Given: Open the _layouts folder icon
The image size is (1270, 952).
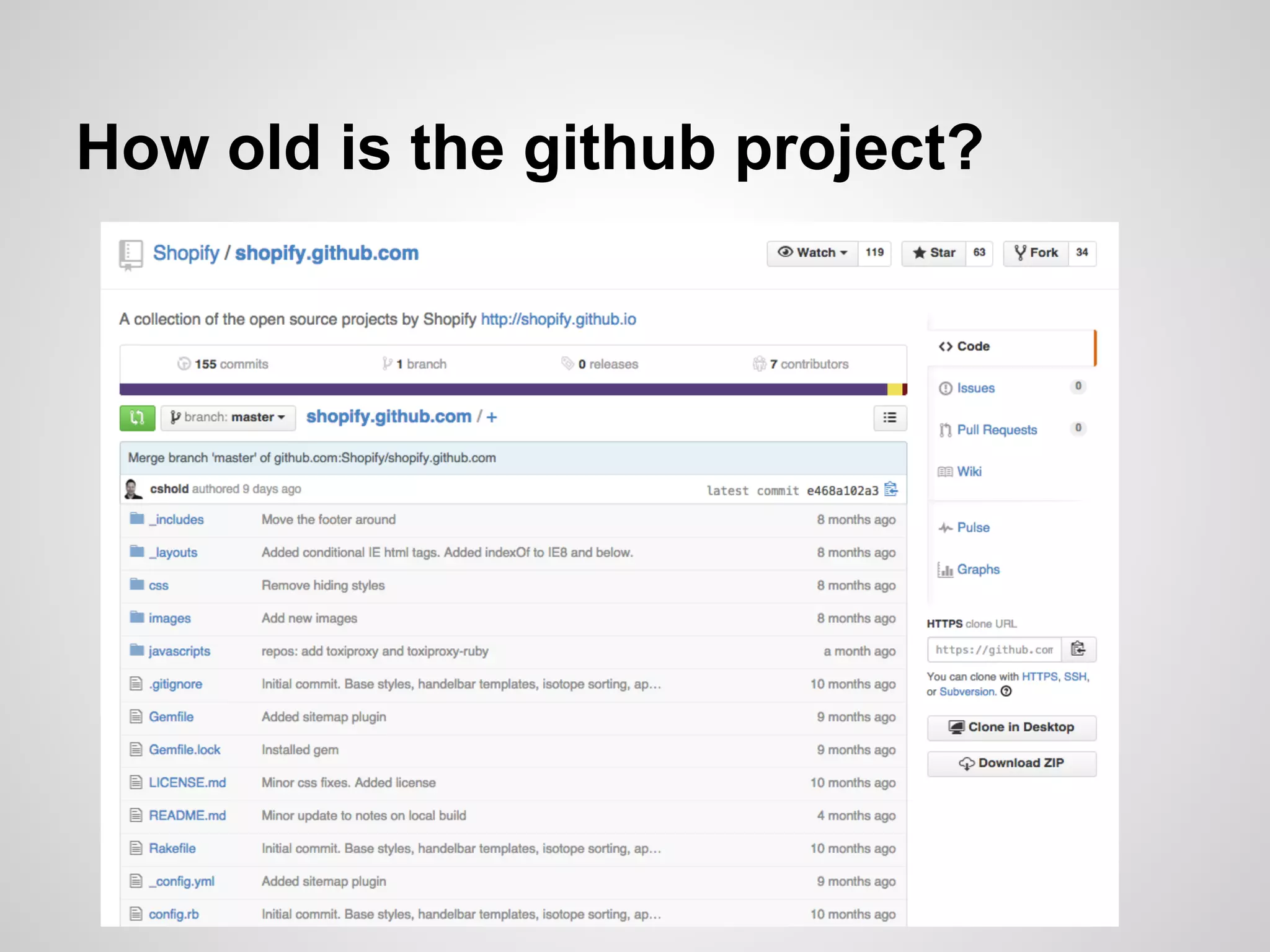Looking at the screenshot, I should tap(137, 551).
